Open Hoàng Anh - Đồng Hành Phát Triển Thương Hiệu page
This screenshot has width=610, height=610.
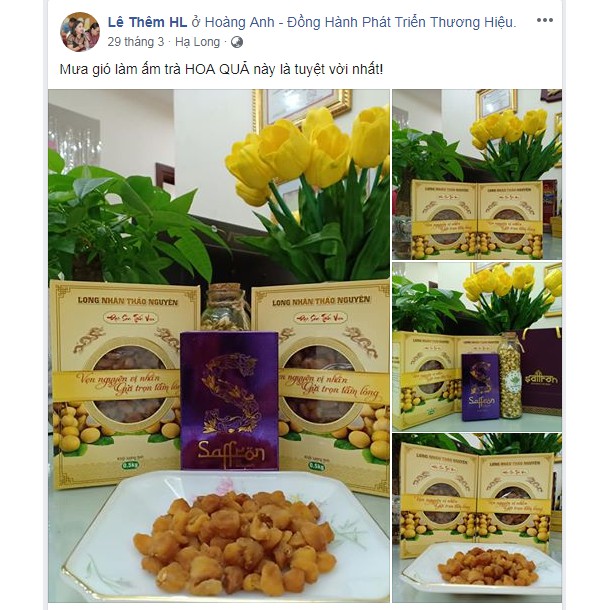click(x=360, y=22)
